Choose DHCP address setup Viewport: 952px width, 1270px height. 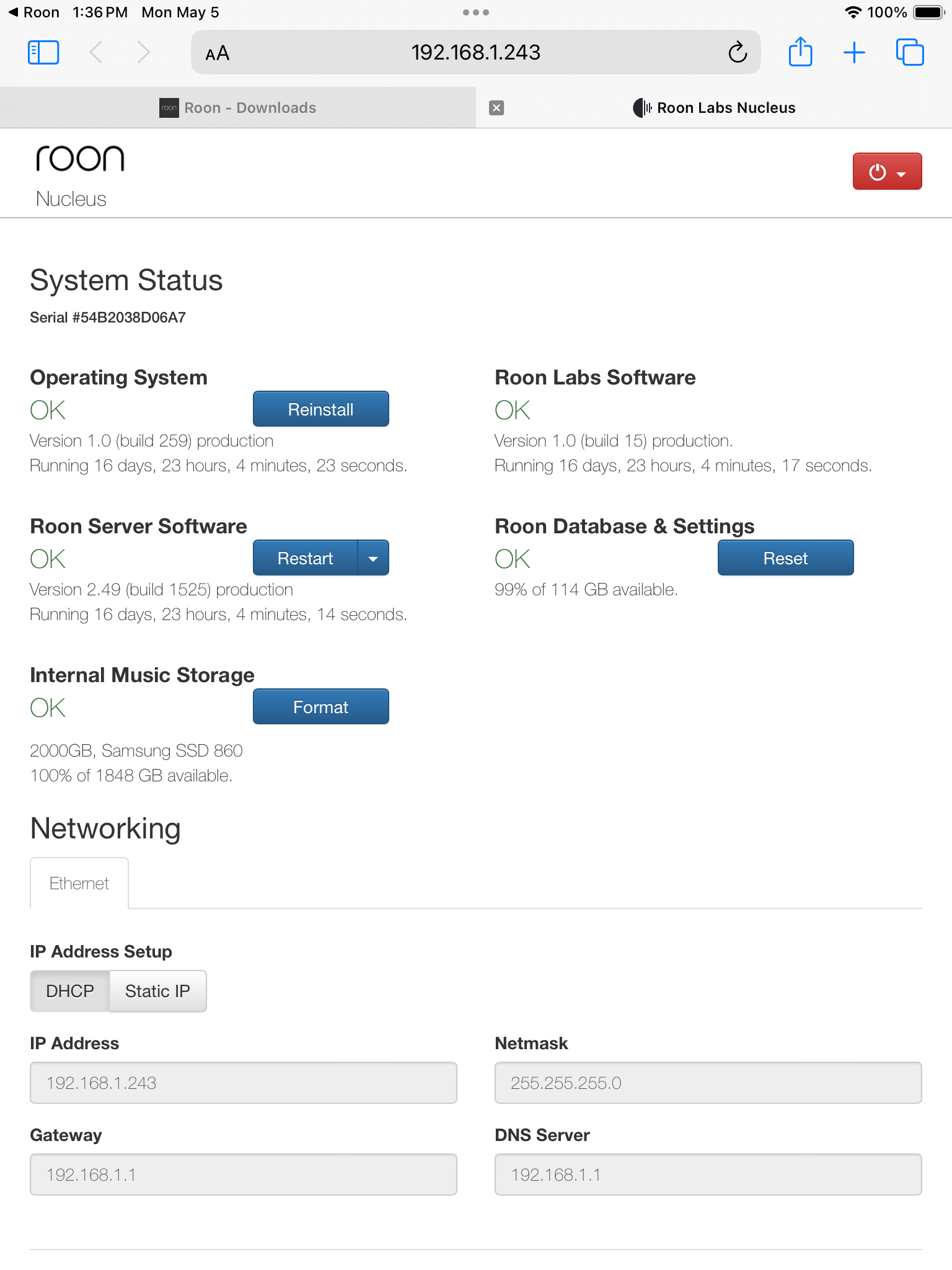[x=70, y=991]
